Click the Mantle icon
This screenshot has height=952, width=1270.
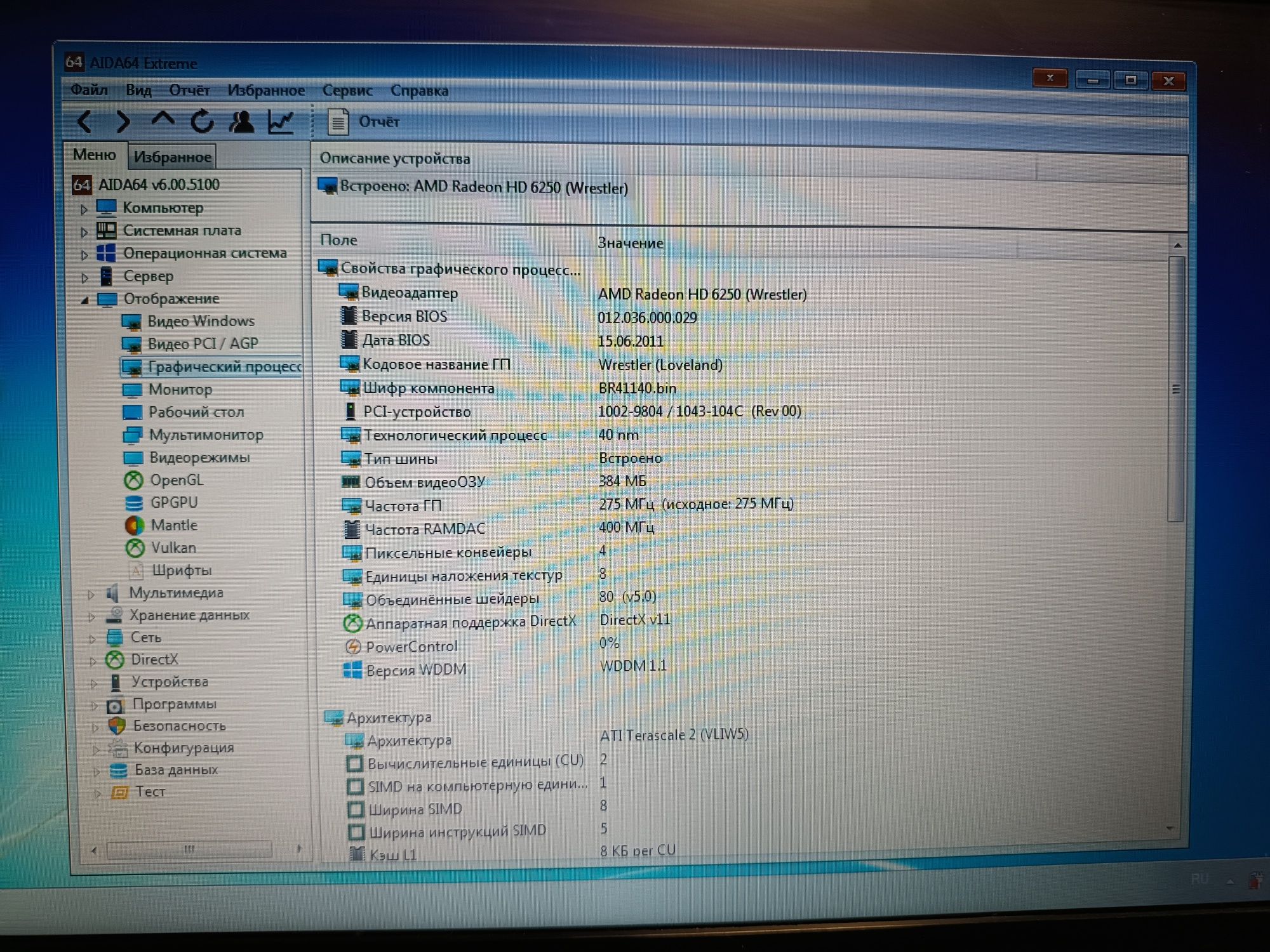[x=135, y=526]
